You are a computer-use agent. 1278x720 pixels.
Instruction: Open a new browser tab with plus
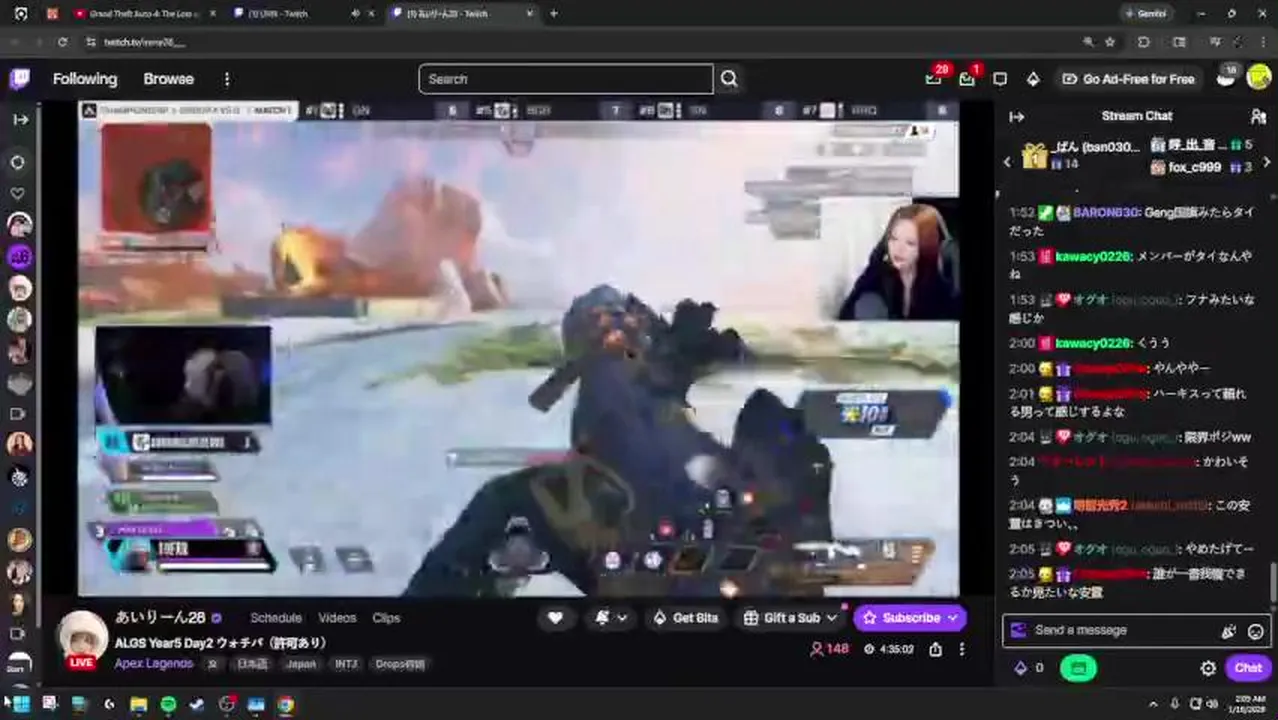click(x=554, y=14)
